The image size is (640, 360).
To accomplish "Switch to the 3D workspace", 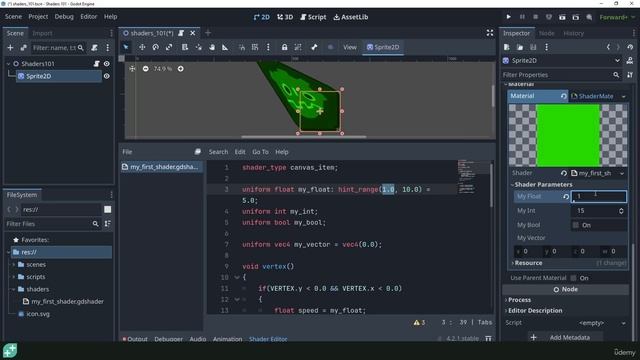I will pyautogui.click(x=285, y=17).
